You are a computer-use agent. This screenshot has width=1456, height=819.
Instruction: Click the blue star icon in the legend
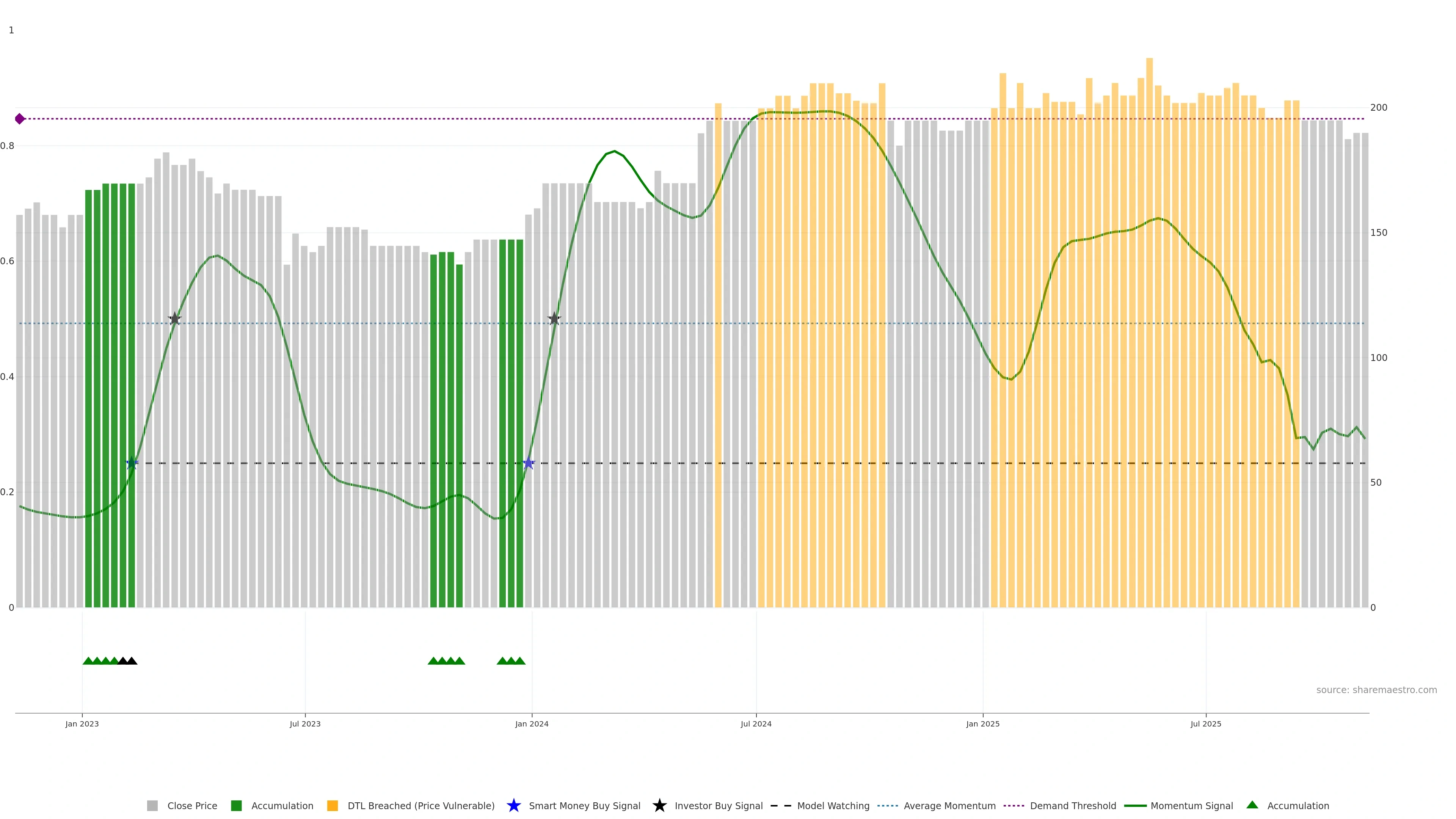513,805
